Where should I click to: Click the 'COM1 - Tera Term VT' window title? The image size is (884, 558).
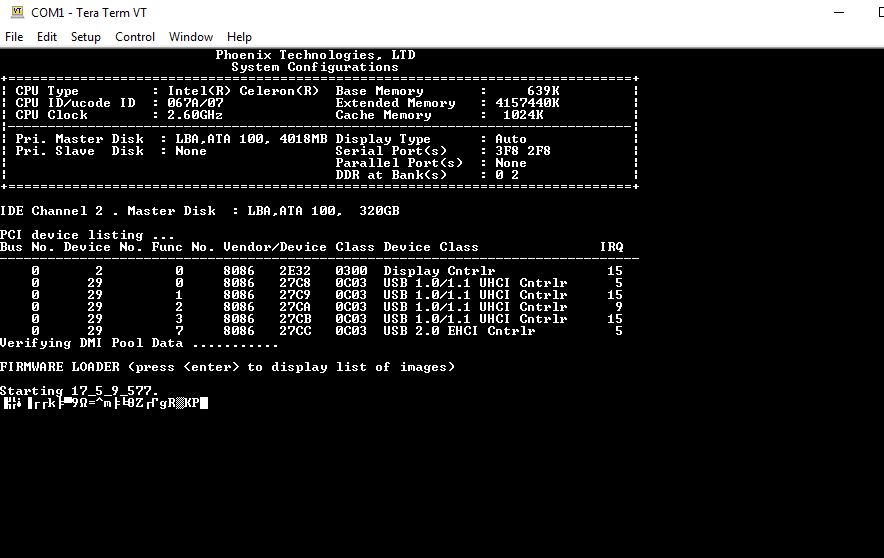click(89, 12)
